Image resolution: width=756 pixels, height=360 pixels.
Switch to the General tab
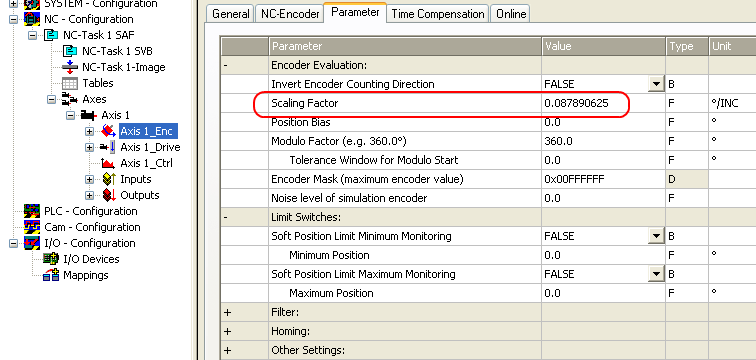point(230,14)
